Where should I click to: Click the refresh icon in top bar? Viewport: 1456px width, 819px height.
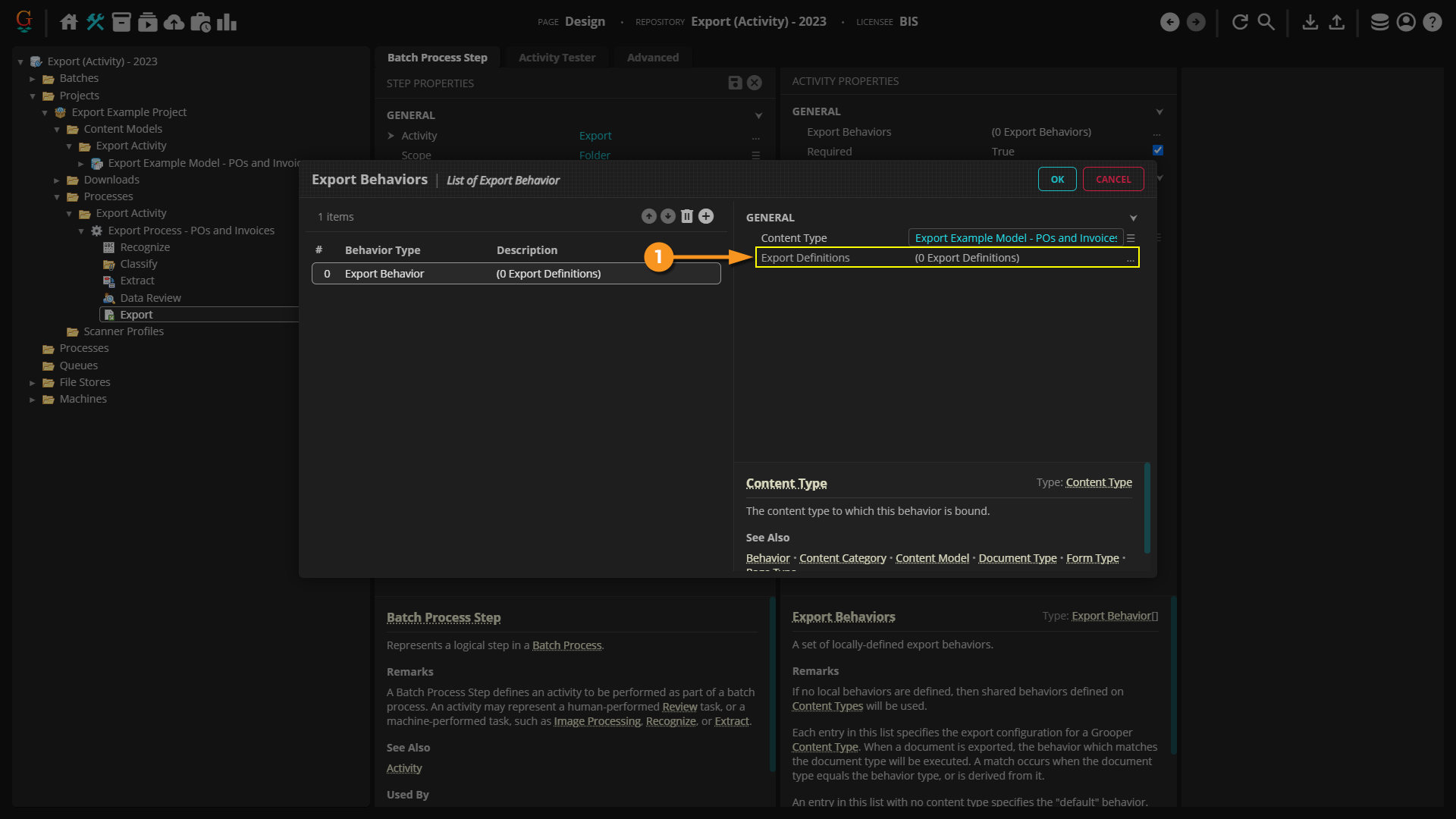1240,22
